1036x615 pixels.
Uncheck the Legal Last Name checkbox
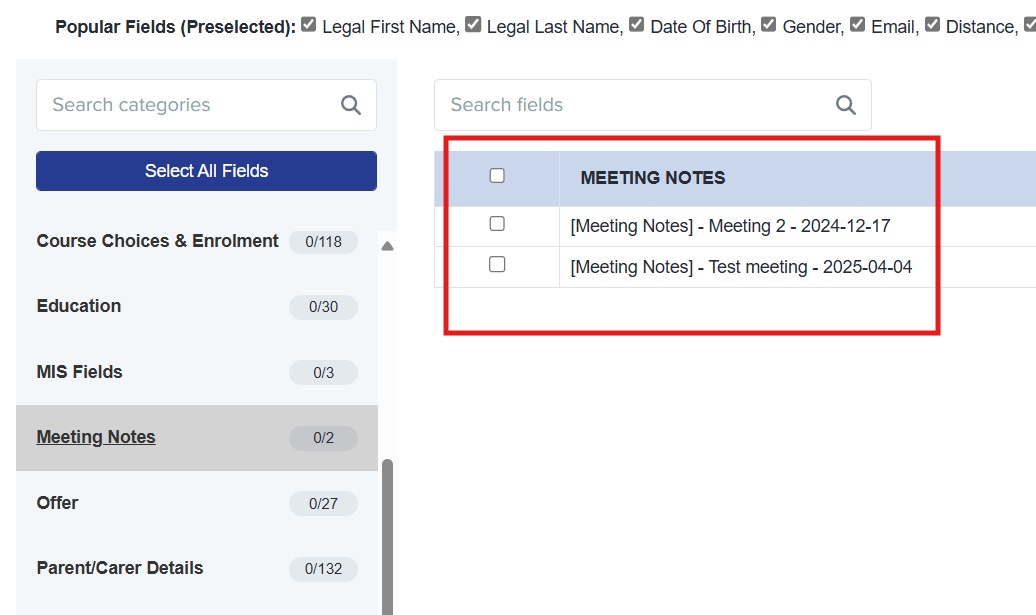coord(474,25)
